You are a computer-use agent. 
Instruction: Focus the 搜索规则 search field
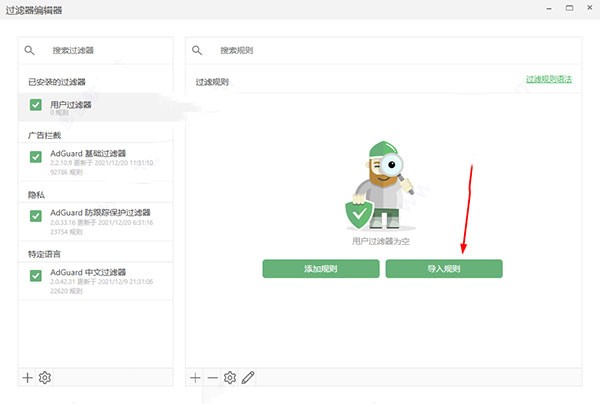pos(380,50)
